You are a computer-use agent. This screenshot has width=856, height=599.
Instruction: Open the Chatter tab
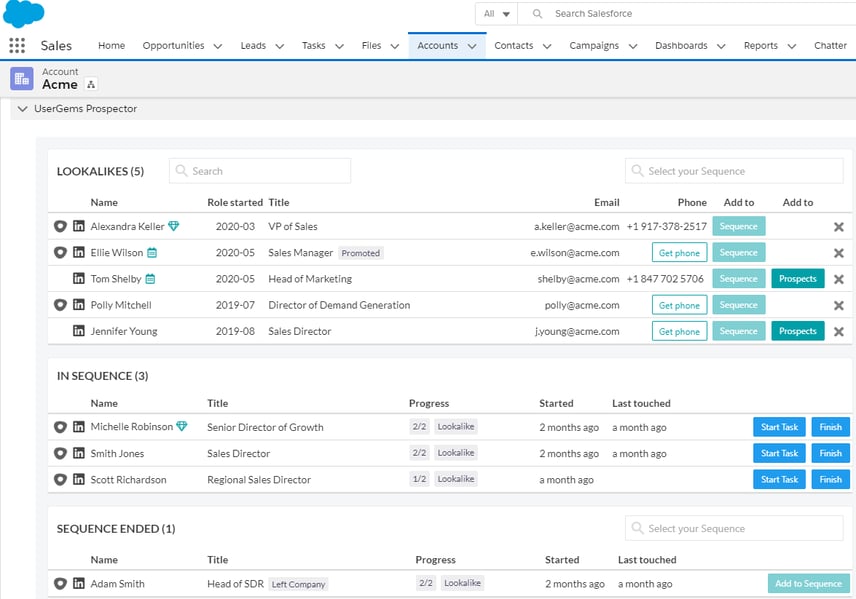[x=830, y=45]
